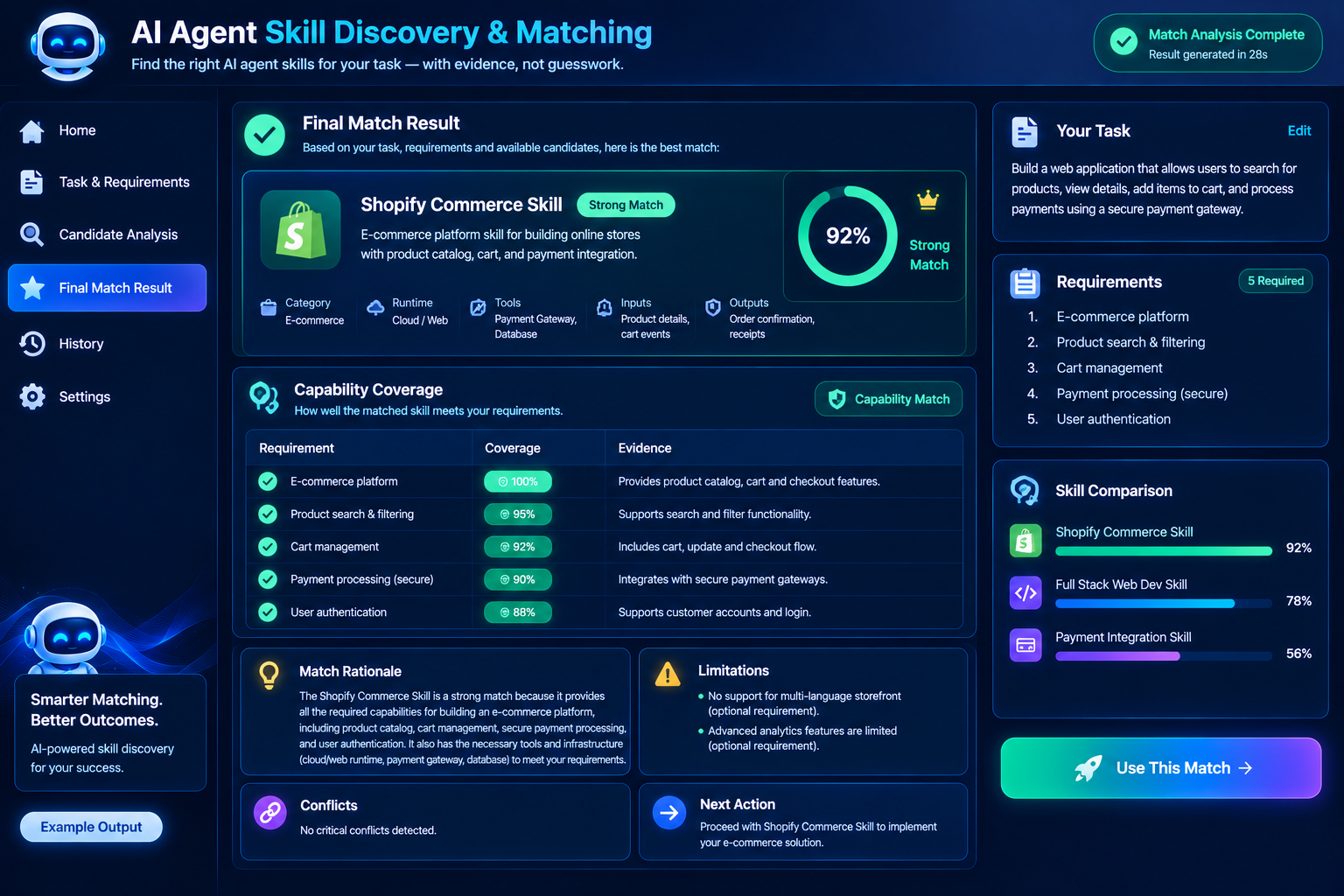Click checkmark for E-commerce platform row
The width and height of the screenshot is (1344, 896).
click(x=268, y=481)
